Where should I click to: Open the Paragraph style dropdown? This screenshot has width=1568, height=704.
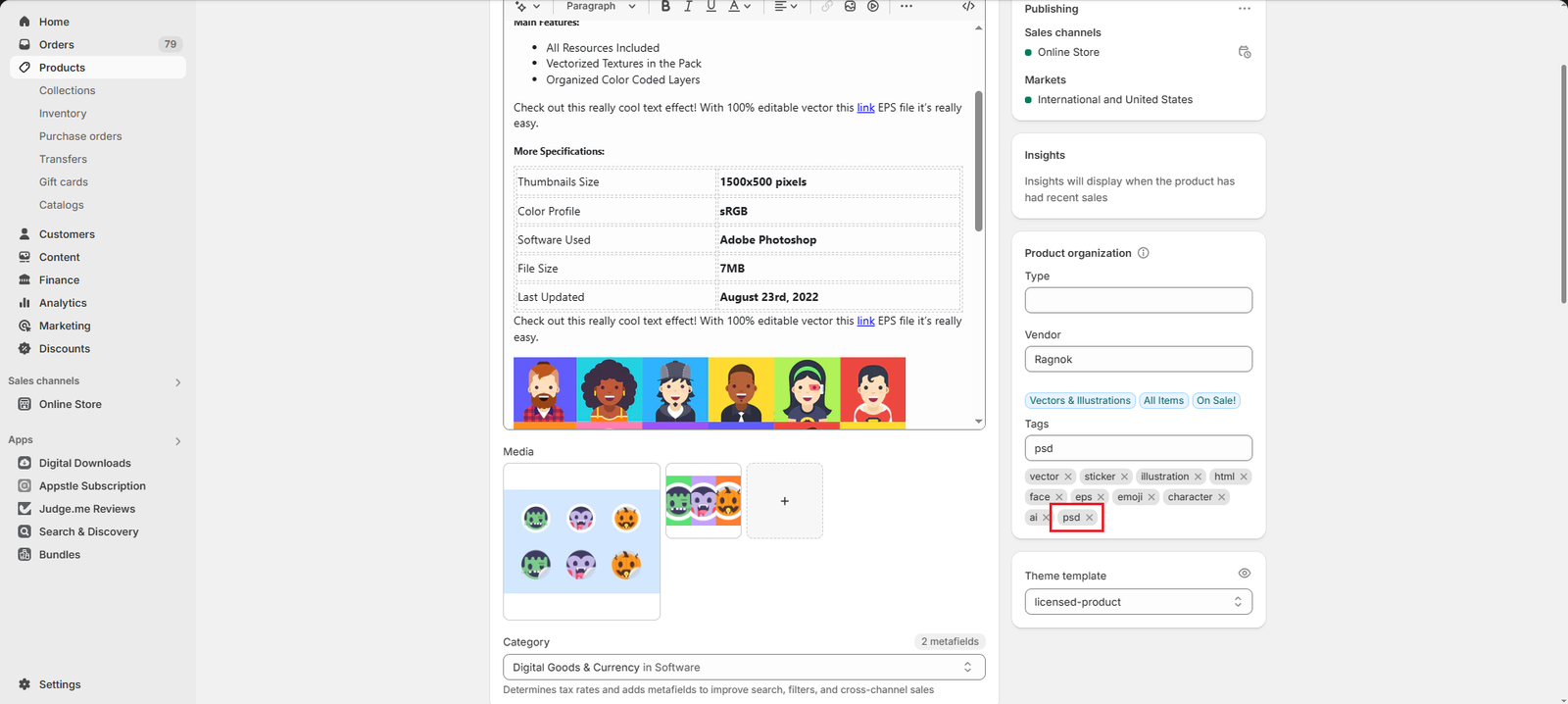click(600, 6)
